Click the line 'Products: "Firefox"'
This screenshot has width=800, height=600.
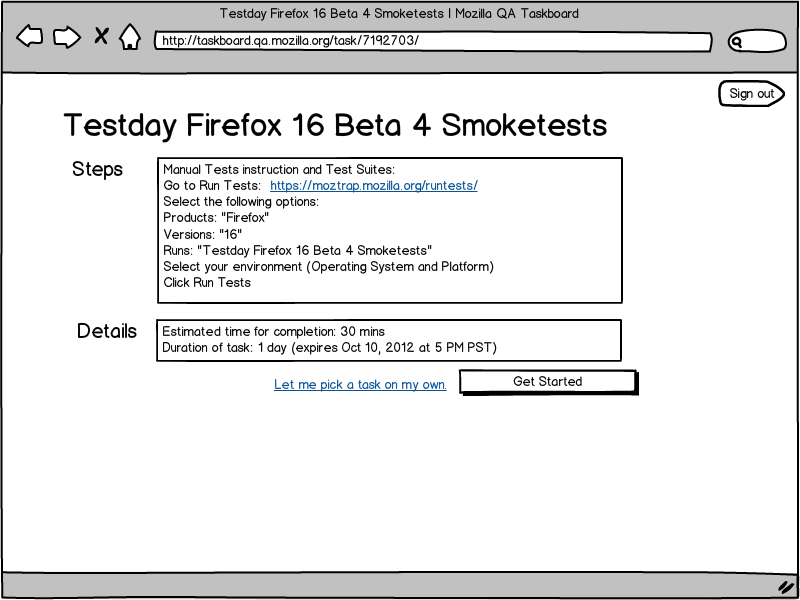pos(216,218)
